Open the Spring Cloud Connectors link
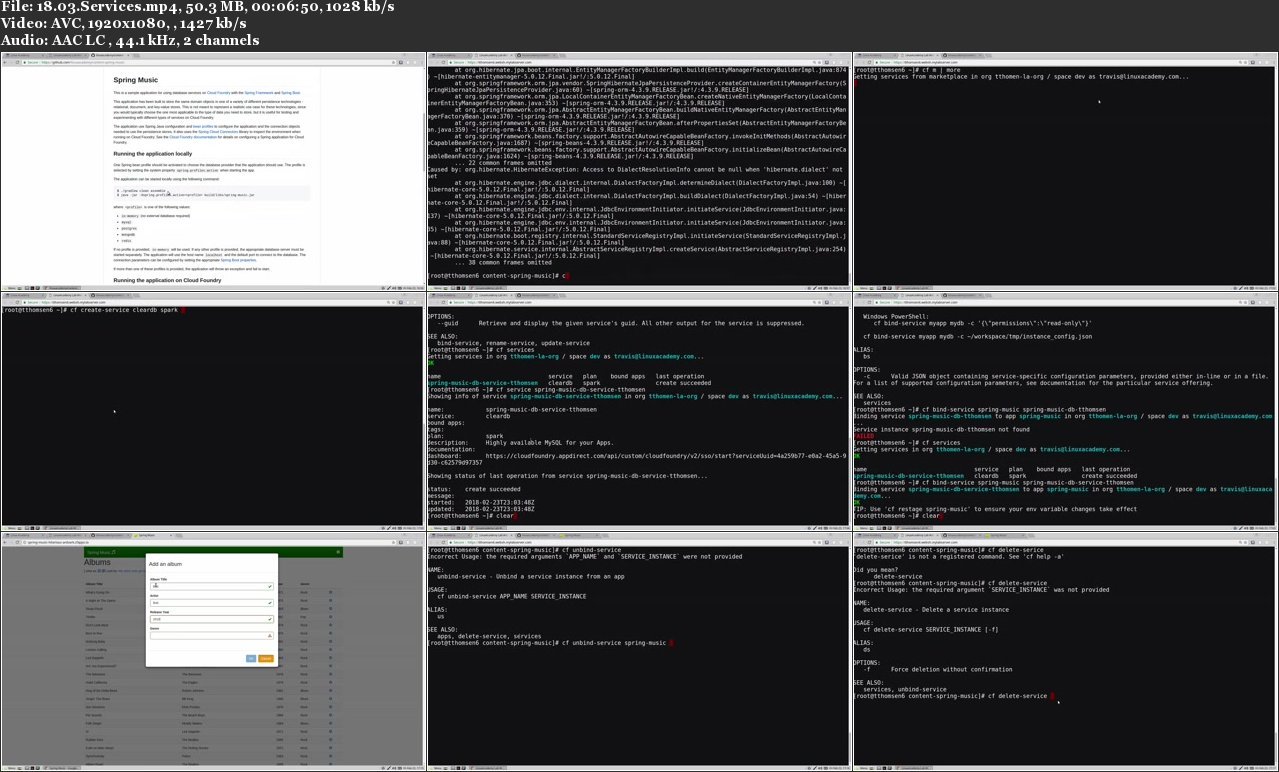The width and height of the screenshot is (1279, 772). (218, 131)
